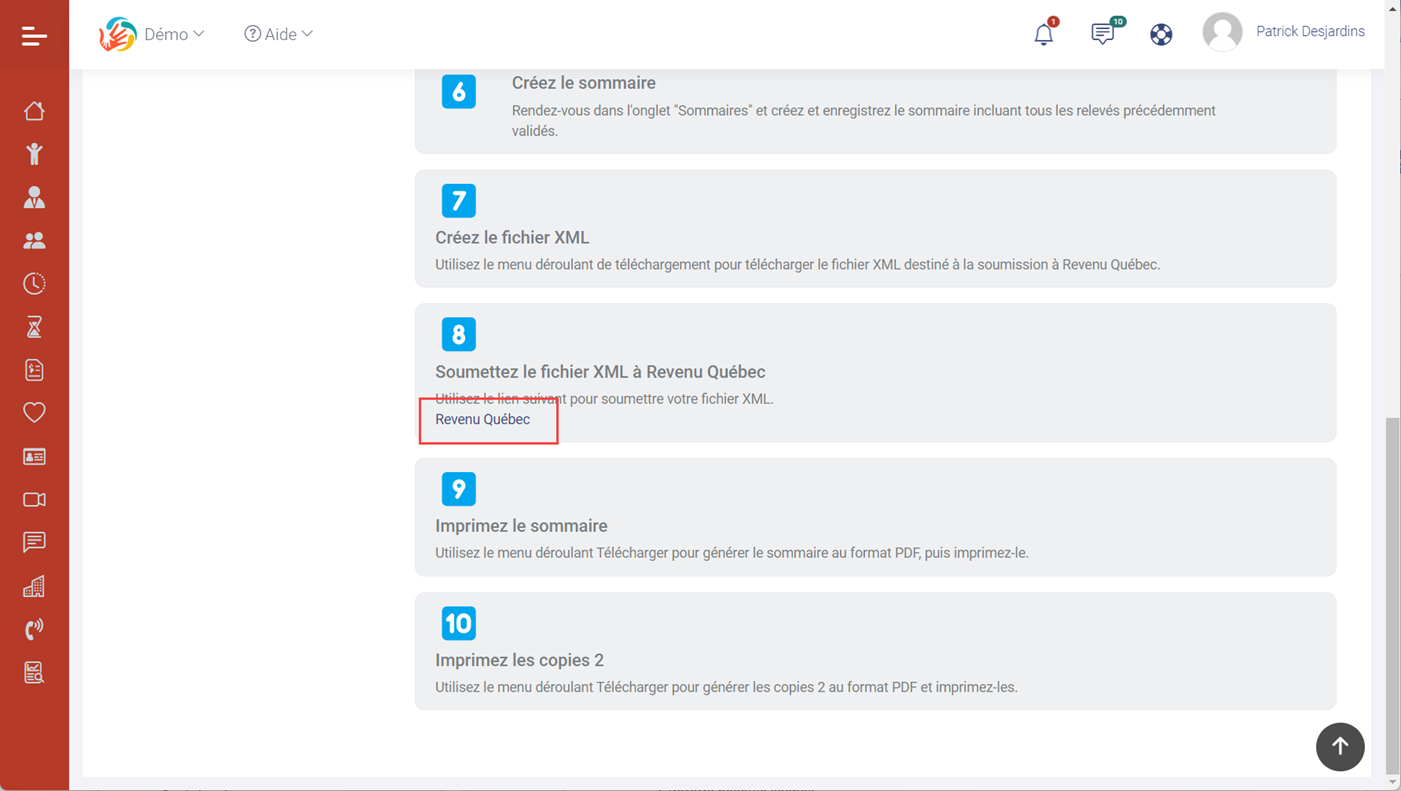Click the clock icon in sidebar
This screenshot has width=1401, height=791.
pos(34,283)
